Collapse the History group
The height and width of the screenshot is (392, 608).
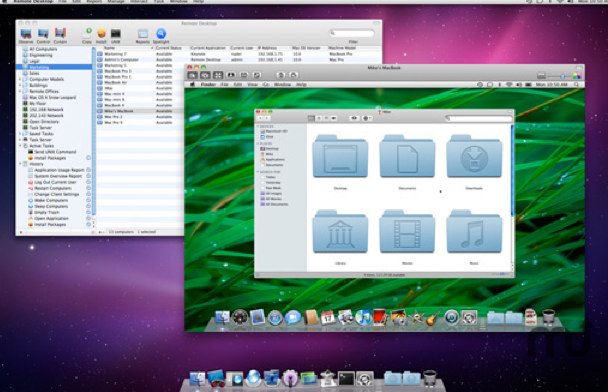tap(20, 164)
